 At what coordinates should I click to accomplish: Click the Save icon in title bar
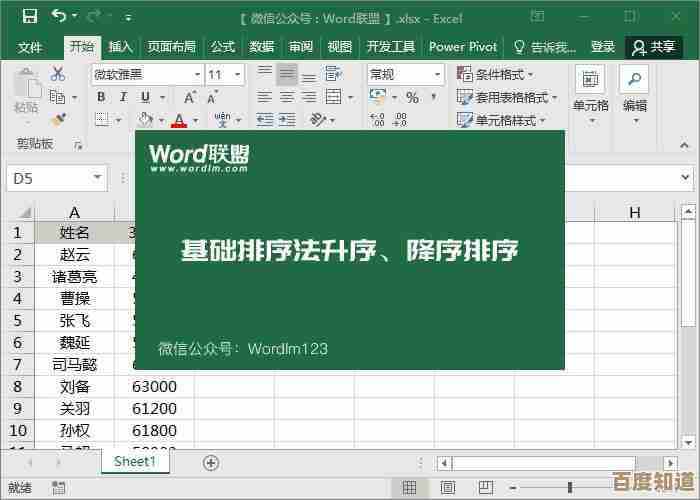(30, 17)
